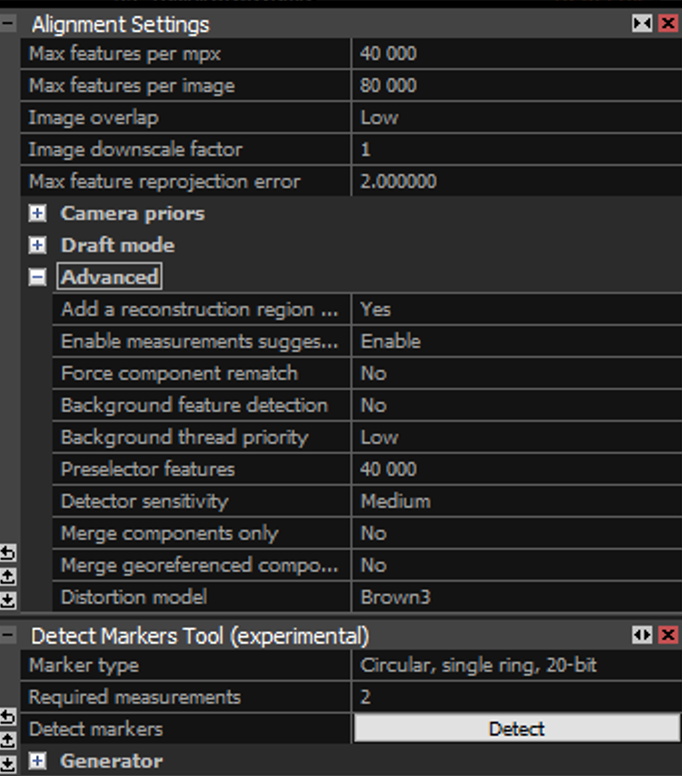Click the import (down arrow) icon in Alignment Settings
This screenshot has width=682, height=776.
[8, 600]
